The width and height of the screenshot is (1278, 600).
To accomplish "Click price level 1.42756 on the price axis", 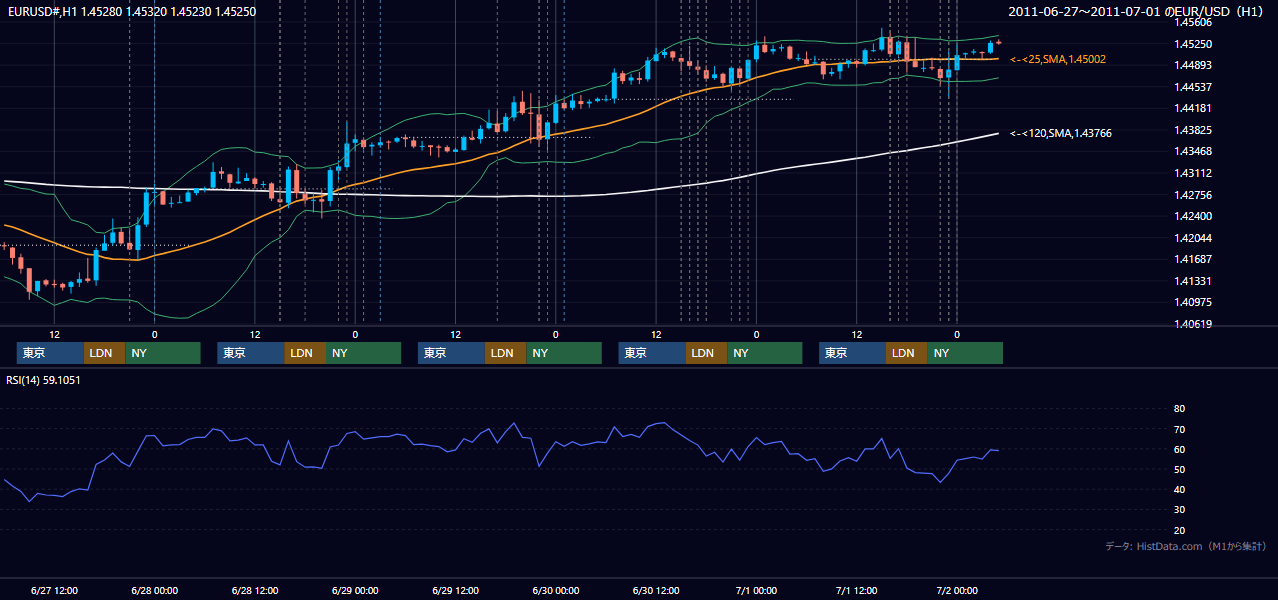I will click(1192, 195).
